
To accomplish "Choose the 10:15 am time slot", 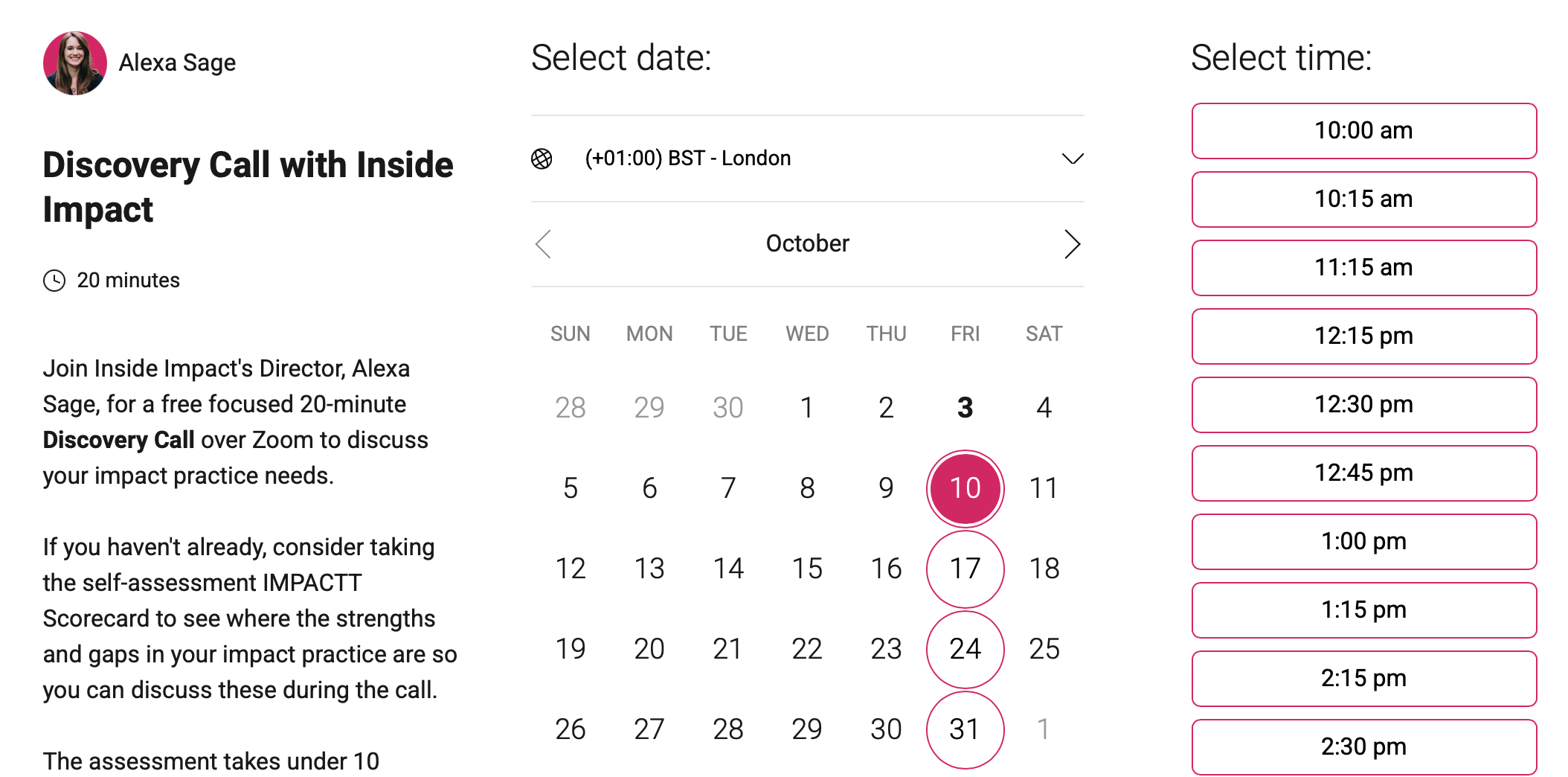I will (x=1363, y=199).
